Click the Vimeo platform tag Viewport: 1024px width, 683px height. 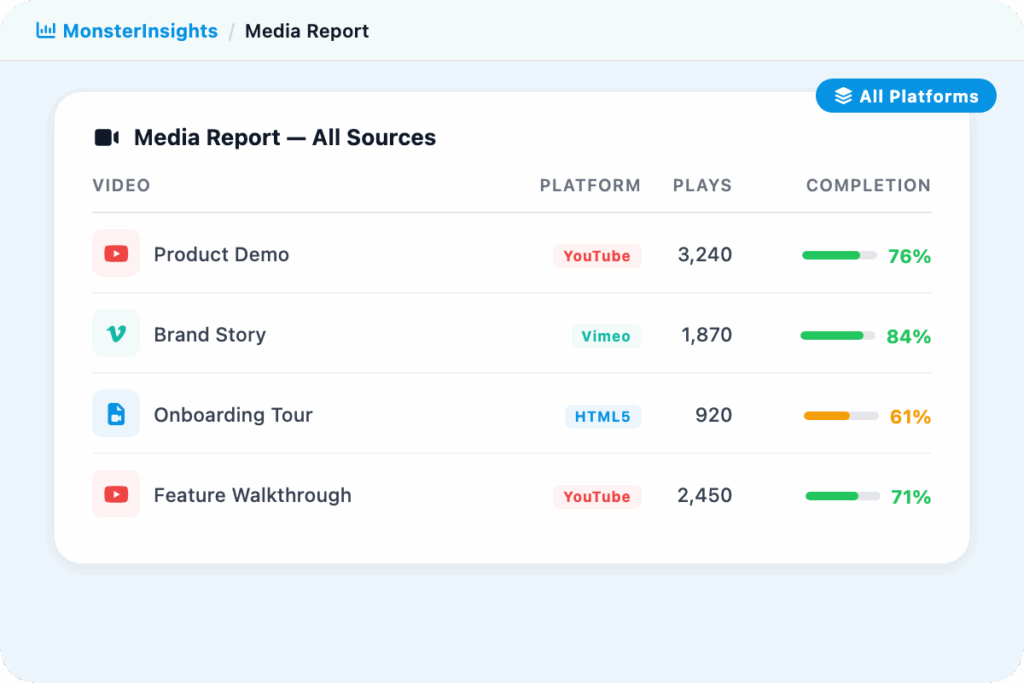(x=606, y=336)
